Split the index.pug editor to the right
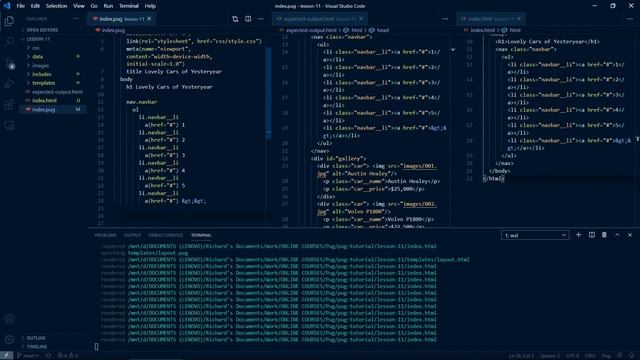Viewport: 640px width, 360px height. tap(248, 19)
